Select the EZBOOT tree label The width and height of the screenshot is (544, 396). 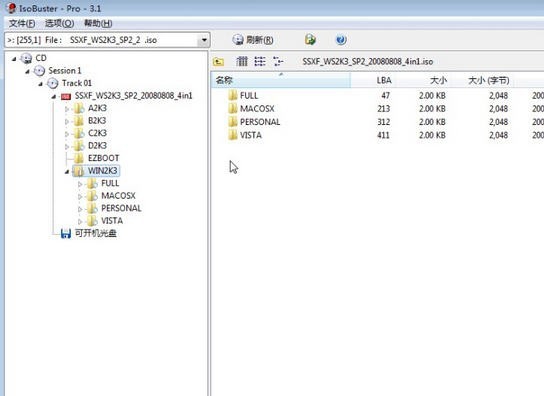coord(103,158)
